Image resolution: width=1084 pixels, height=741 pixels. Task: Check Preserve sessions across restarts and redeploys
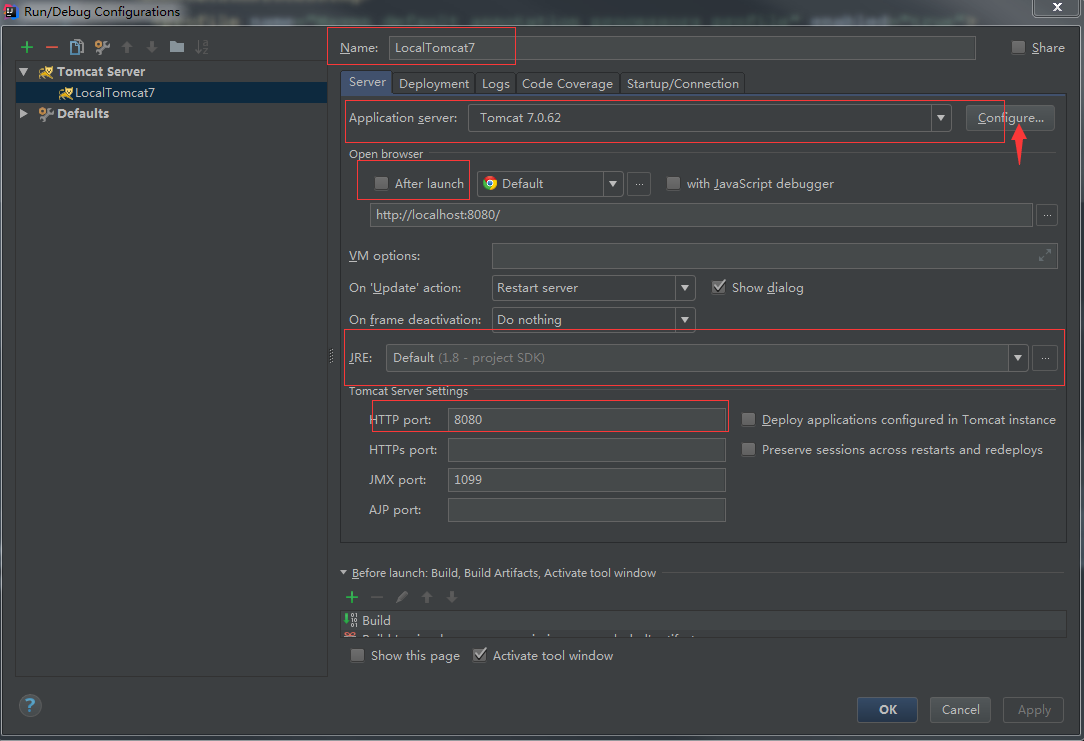coord(748,450)
